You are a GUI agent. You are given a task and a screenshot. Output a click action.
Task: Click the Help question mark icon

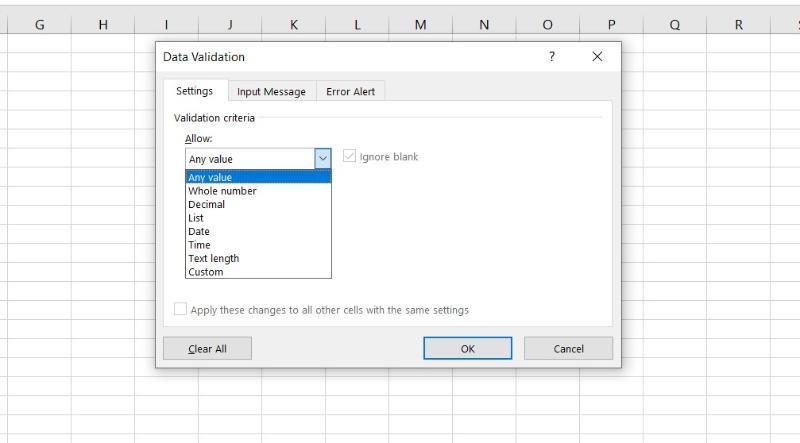coord(552,57)
